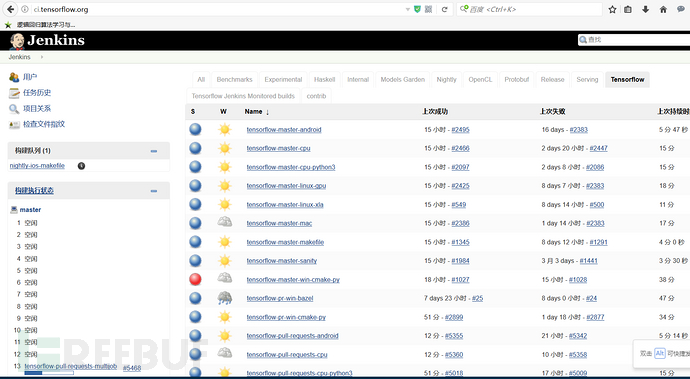Switch to the contrib tab
The height and width of the screenshot is (379, 690).
316,96
